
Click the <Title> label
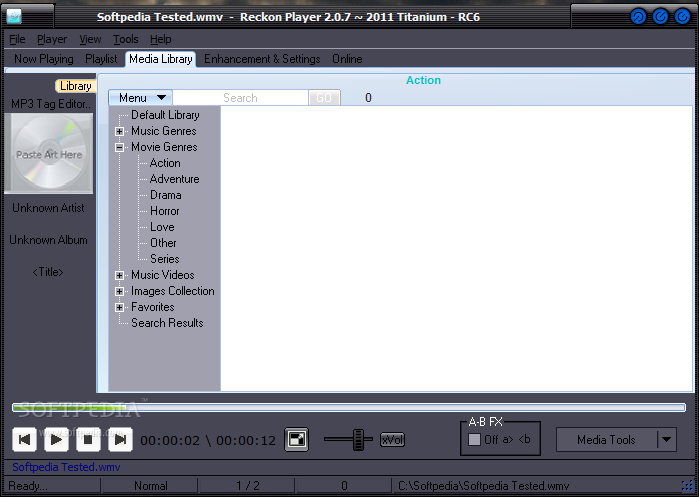point(48,272)
